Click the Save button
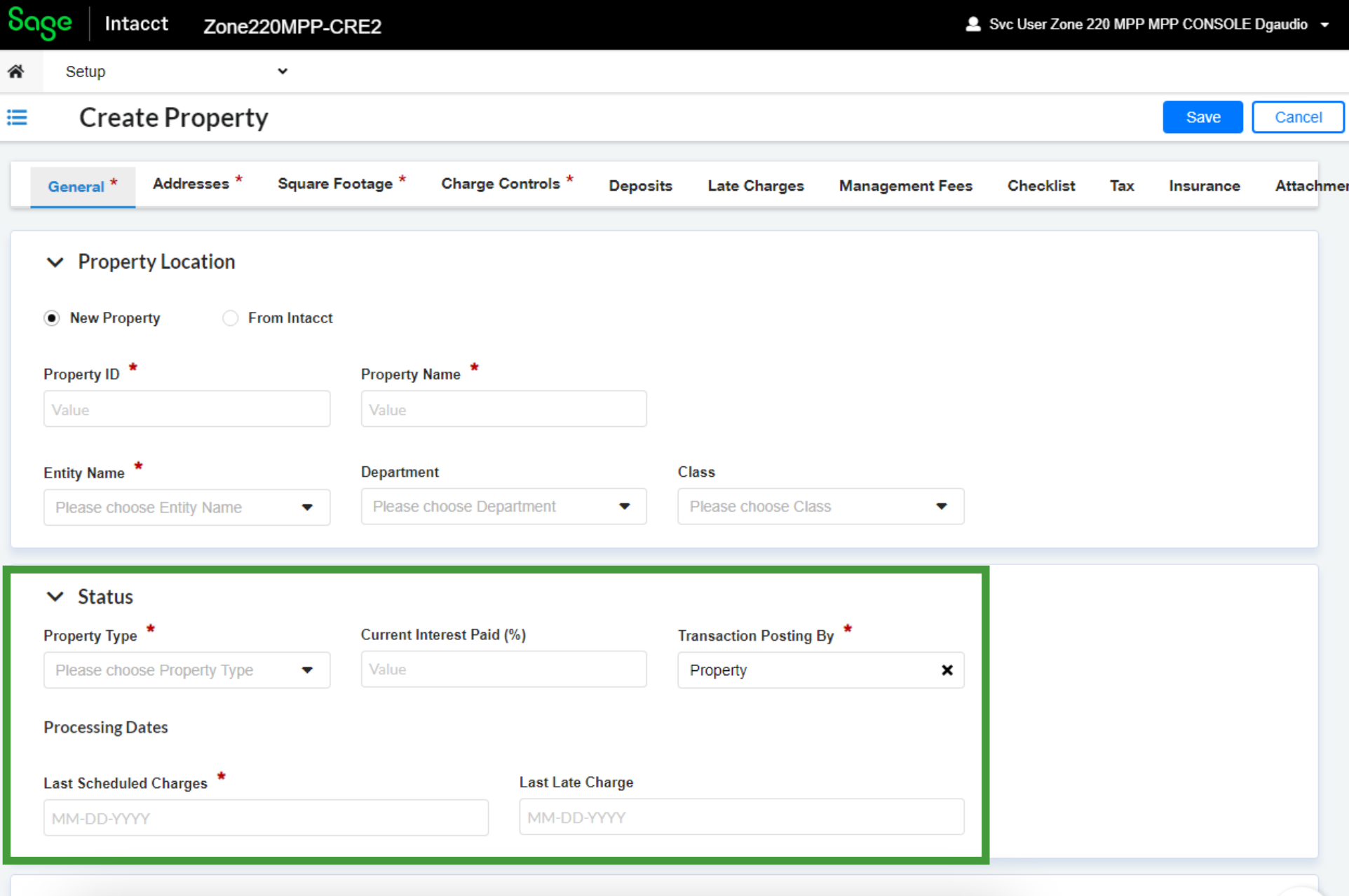1349x896 pixels. coord(1202,117)
